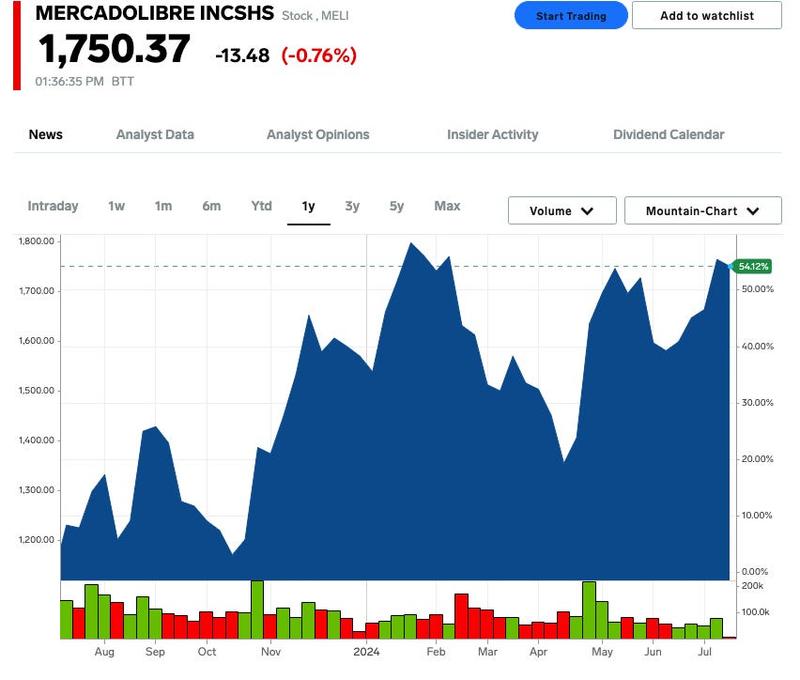
Task: Click the 01:36:35 PM BTT timestamp
Action: [x=85, y=82]
